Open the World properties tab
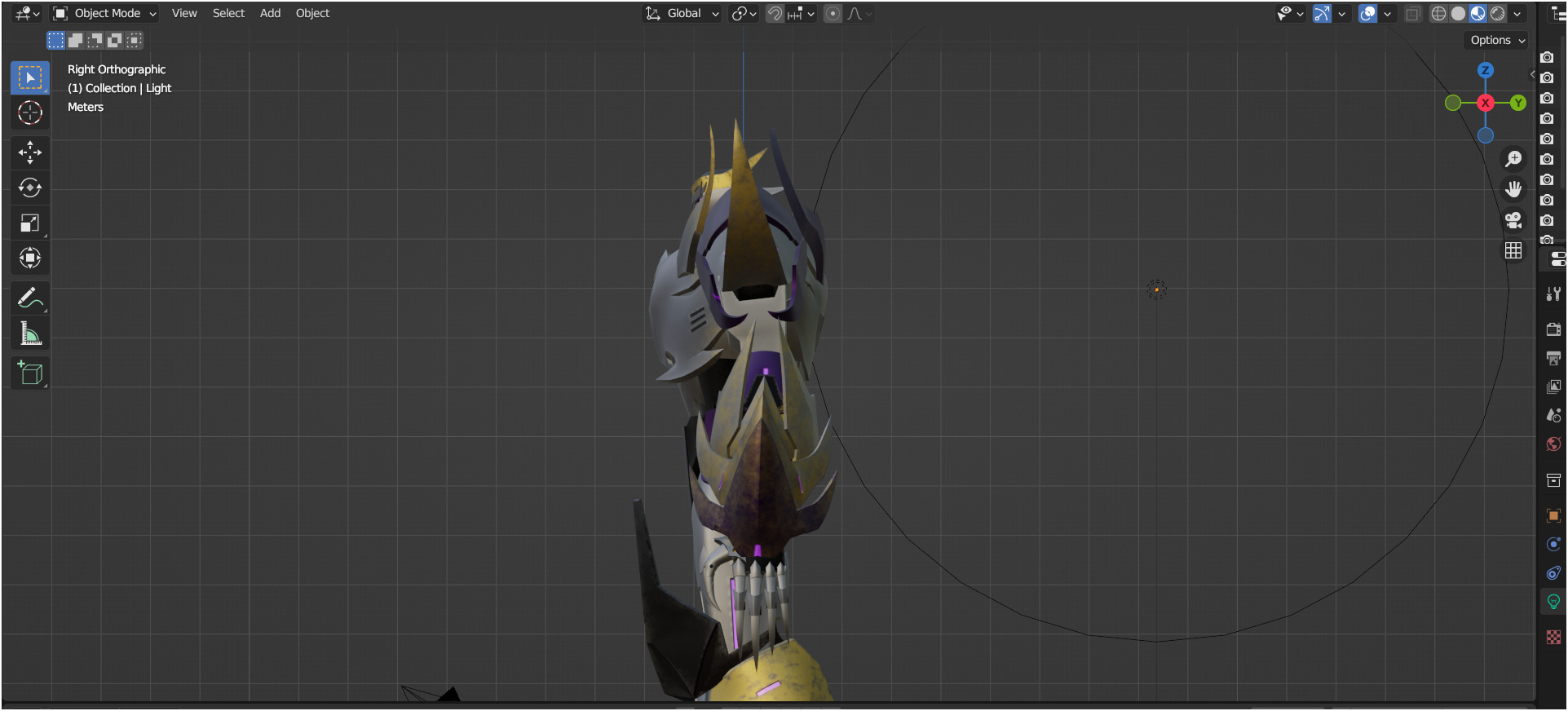Screen dimensions: 1568x711 point(1553,444)
